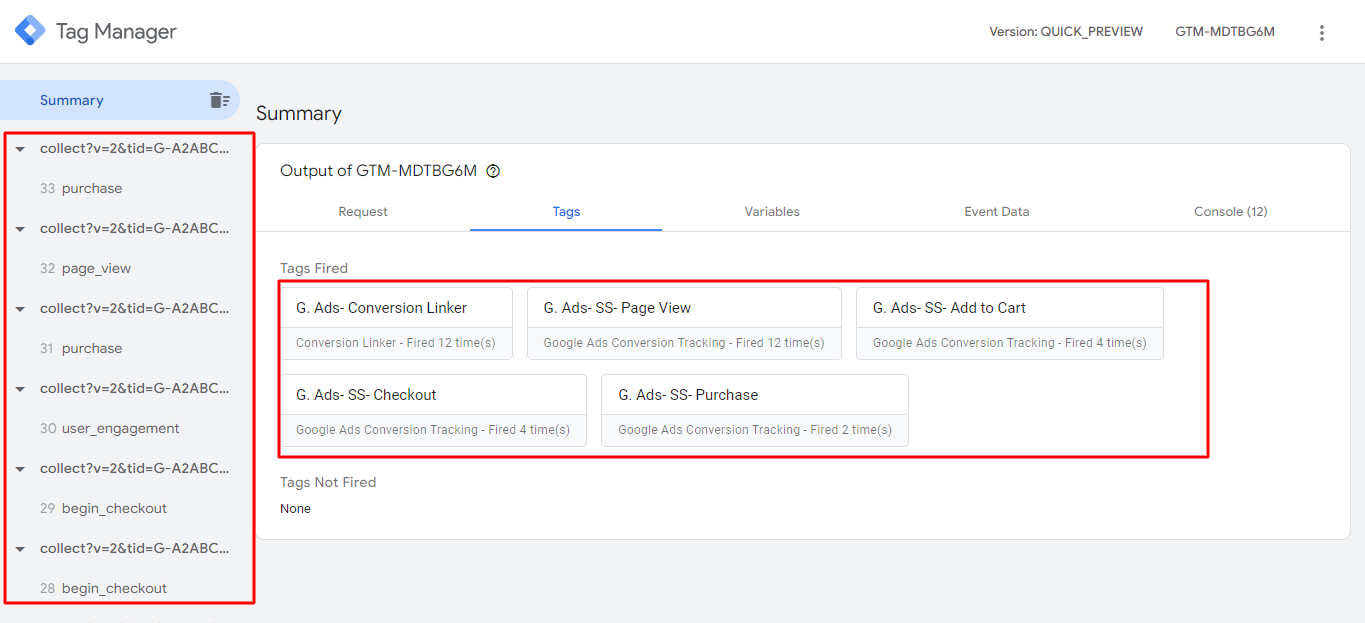Open help icon beside Output of GTM-MDTBG6M
The width and height of the screenshot is (1365, 623).
493,171
